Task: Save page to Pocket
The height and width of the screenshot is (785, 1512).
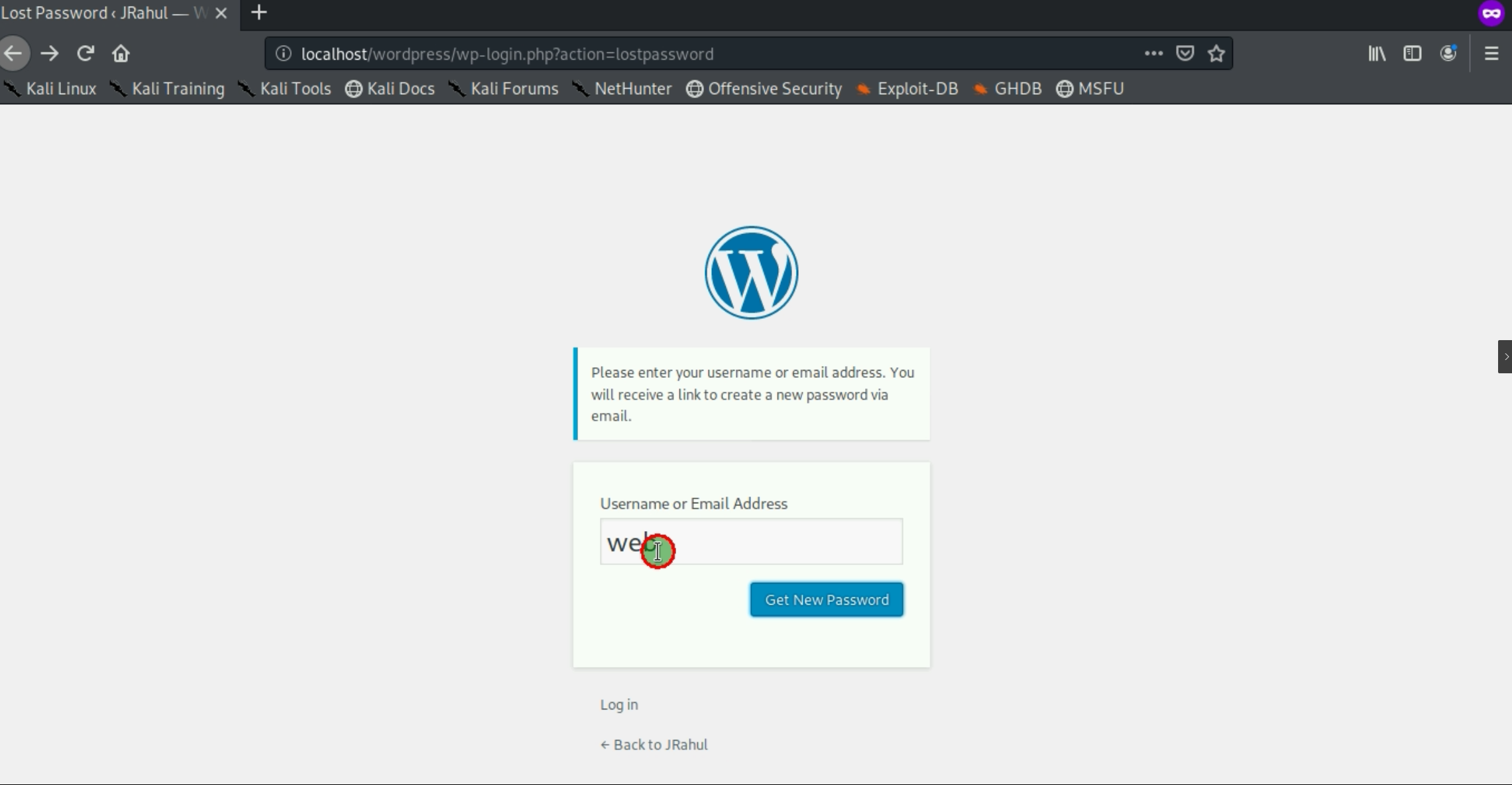Action: coord(1185,54)
